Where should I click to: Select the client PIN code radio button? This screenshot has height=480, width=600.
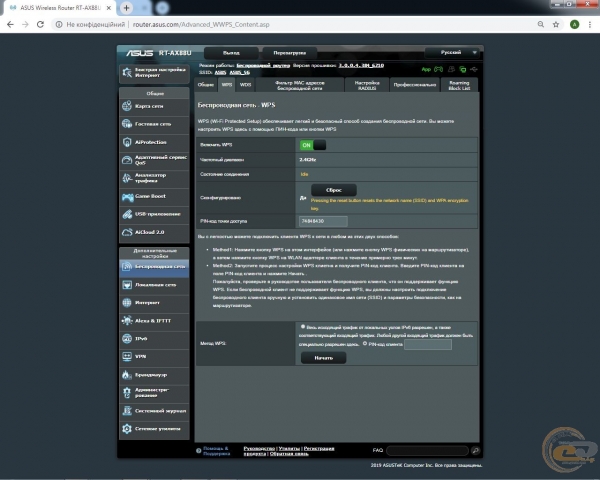[x=365, y=344]
